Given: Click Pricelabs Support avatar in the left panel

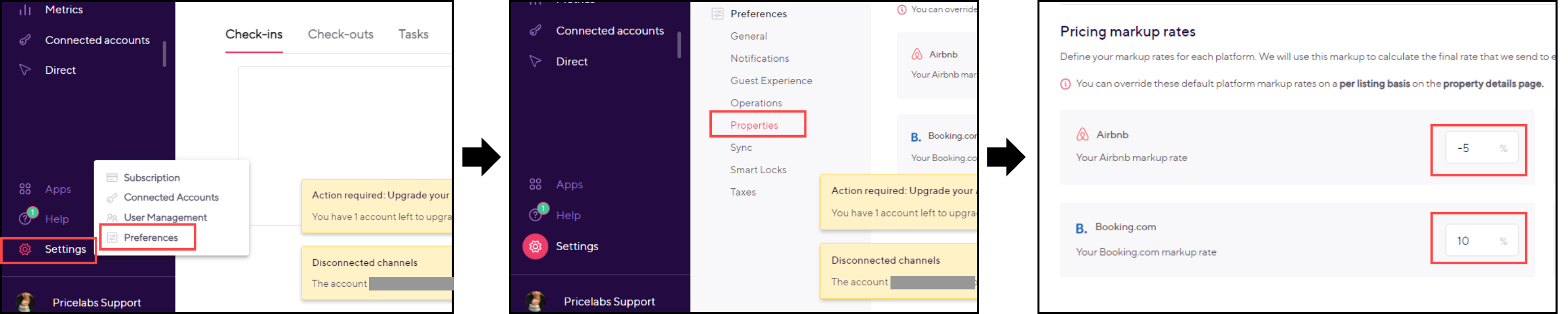Looking at the screenshot, I should tap(25, 302).
